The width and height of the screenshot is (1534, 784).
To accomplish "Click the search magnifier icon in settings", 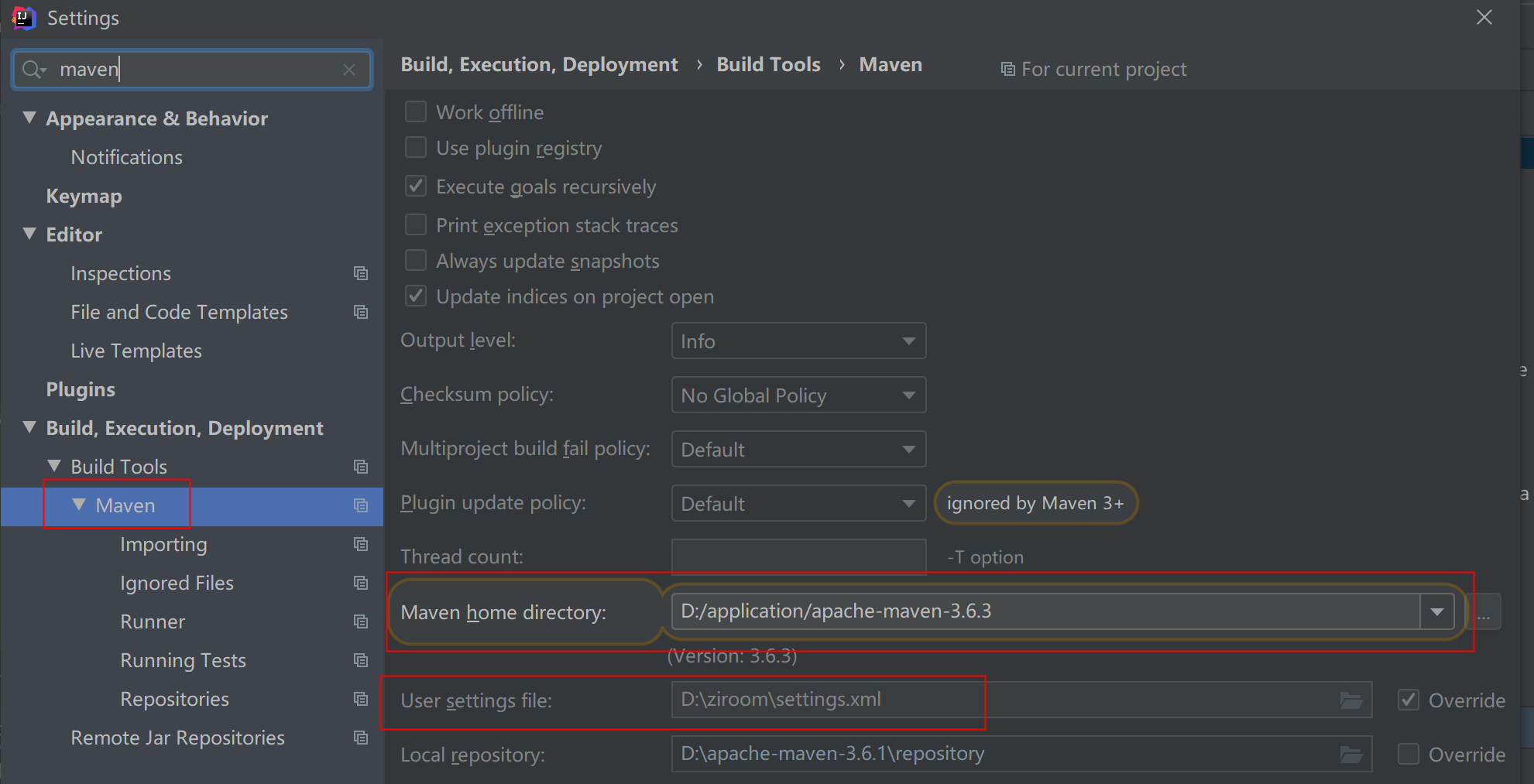I will pos(33,70).
